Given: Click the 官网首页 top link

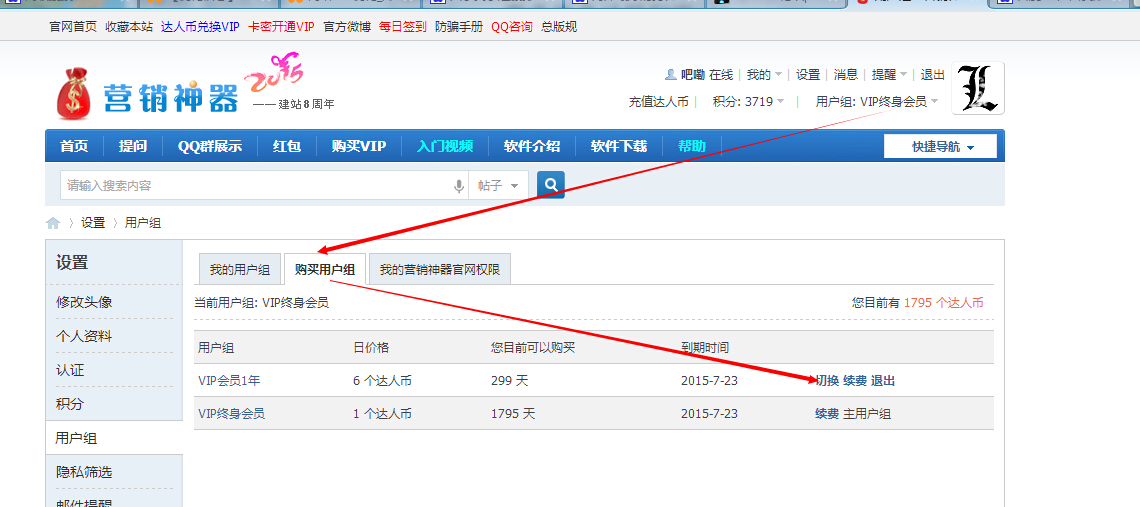Looking at the screenshot, I should [73, 27].
